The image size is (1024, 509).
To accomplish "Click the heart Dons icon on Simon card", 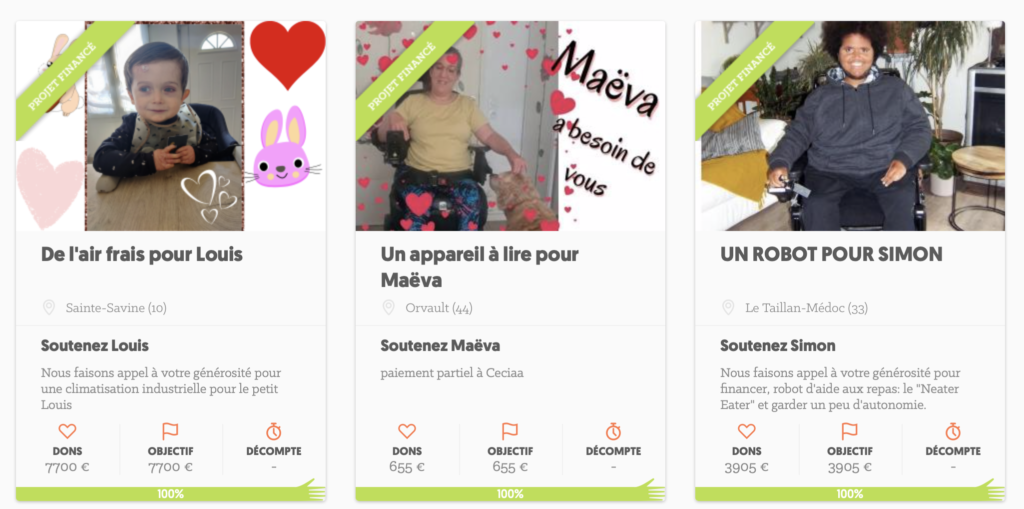I will pyautogui.click(x=746, y=431).
